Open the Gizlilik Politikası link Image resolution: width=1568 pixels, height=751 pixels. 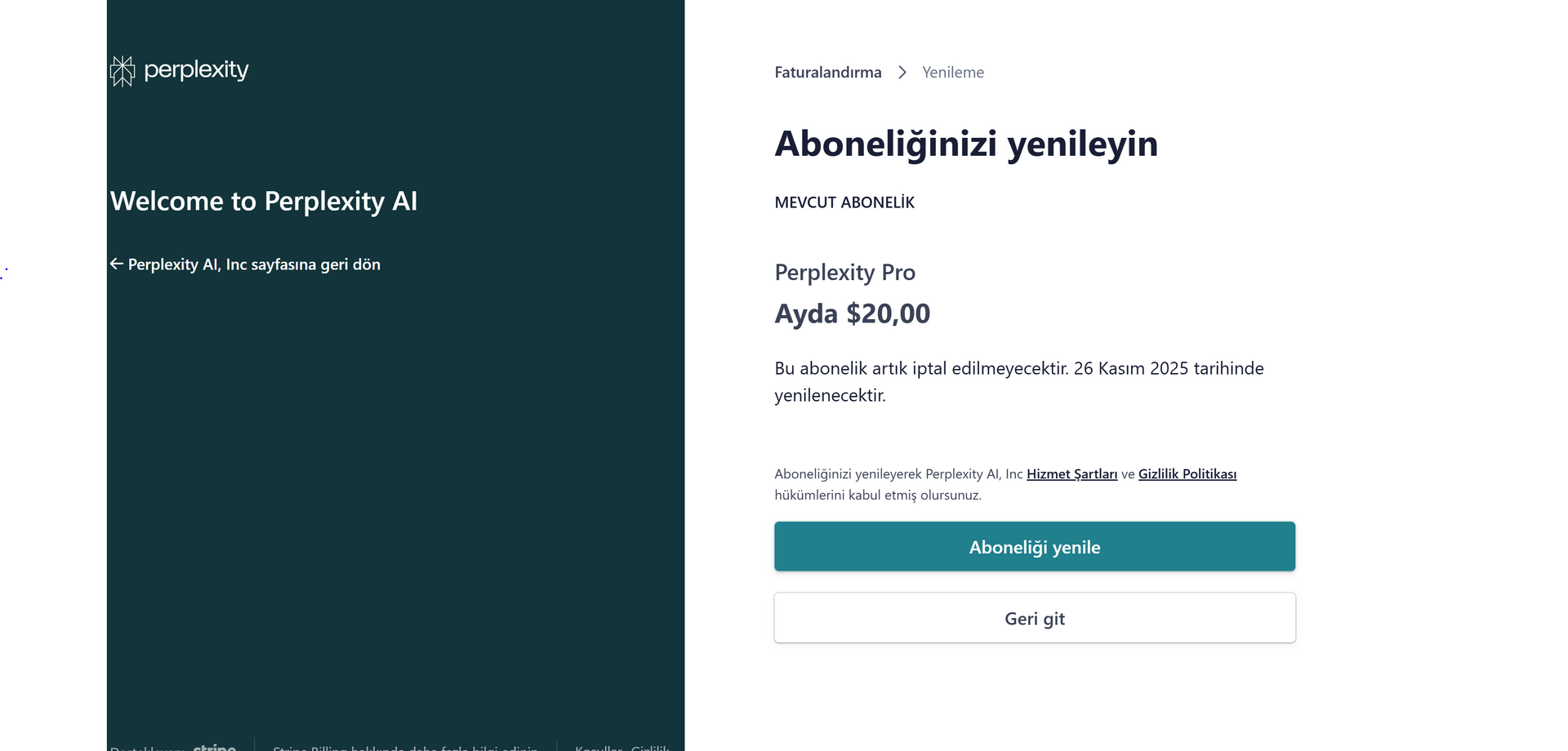(1187, 474)
